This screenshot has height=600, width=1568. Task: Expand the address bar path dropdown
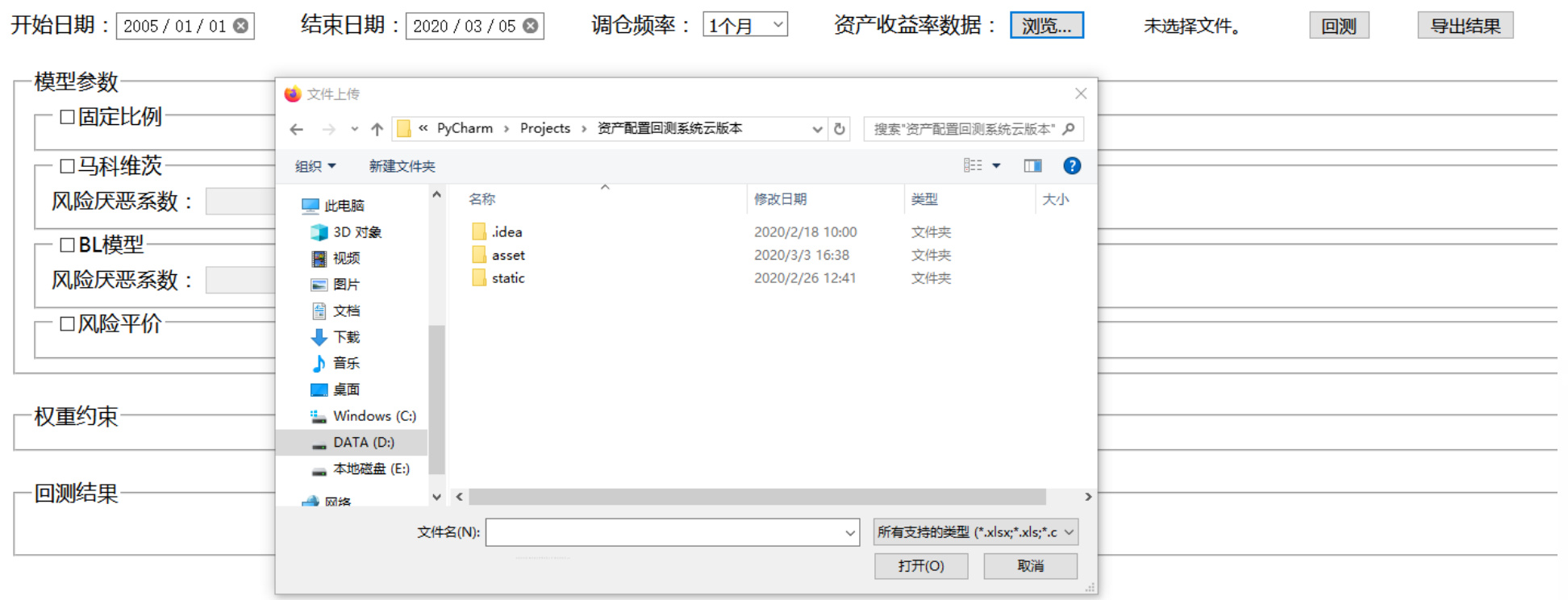[x=817, y=129]
